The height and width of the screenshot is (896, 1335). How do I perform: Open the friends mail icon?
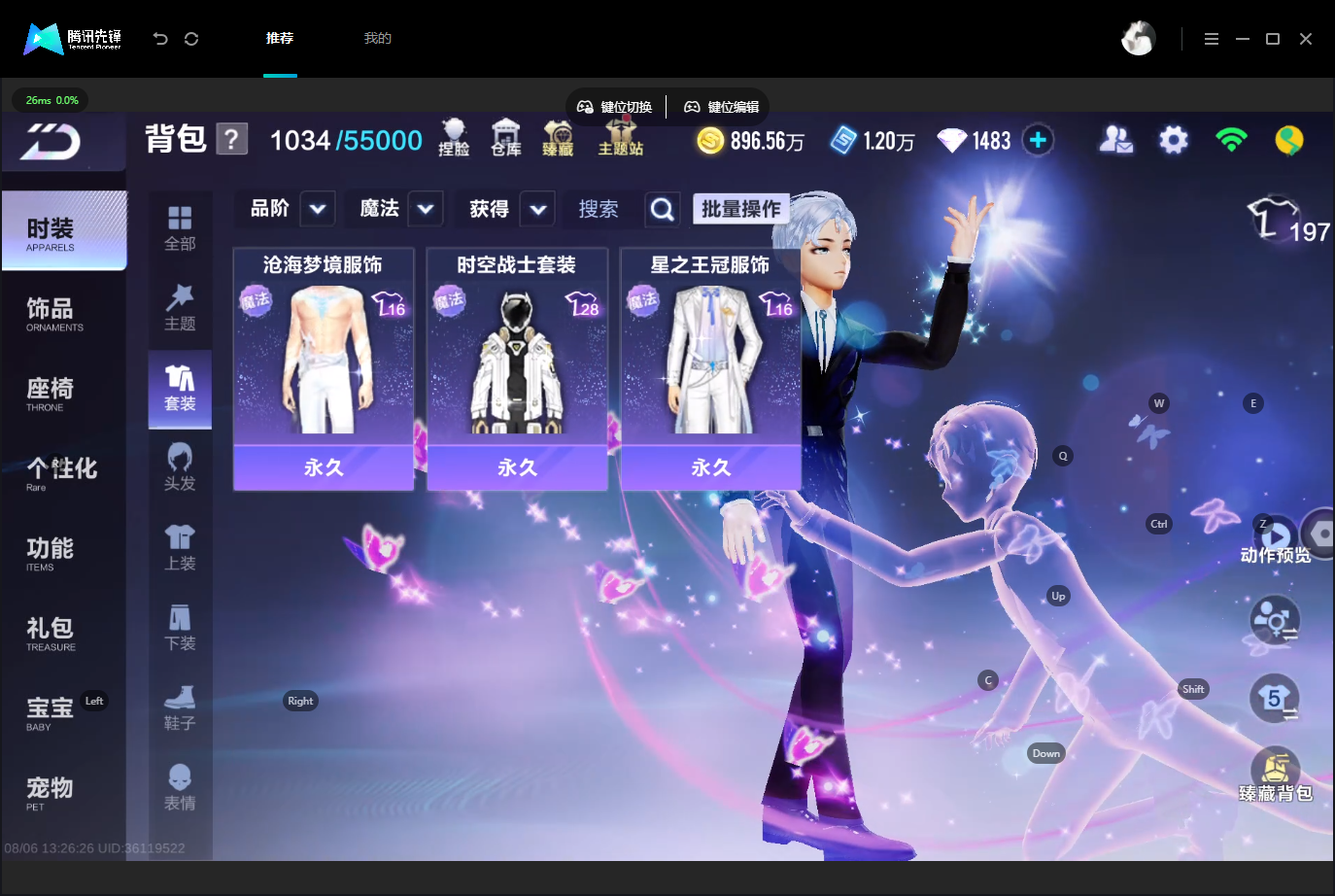click(1115, 141)
